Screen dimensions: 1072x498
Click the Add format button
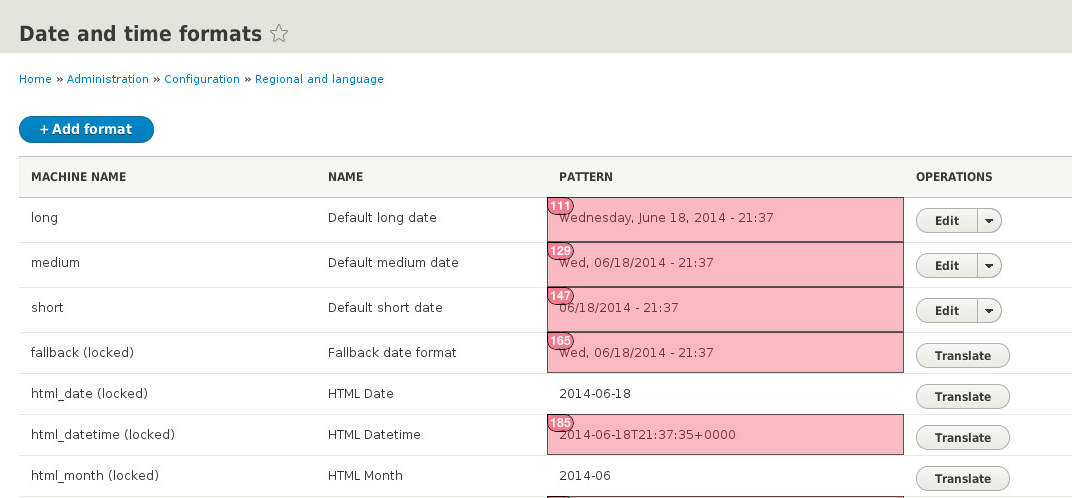86,130
